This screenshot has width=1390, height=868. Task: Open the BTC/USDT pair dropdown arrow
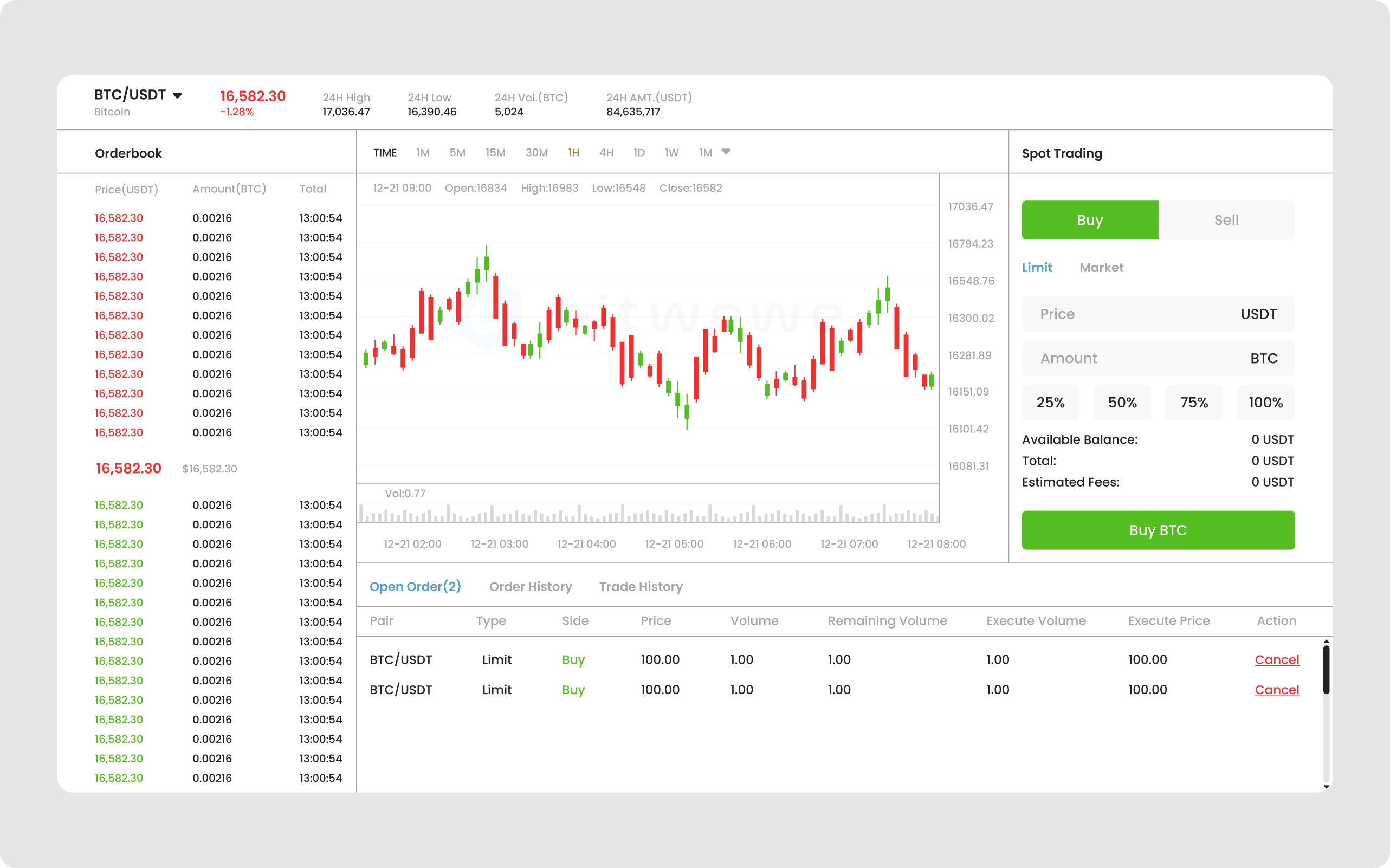coord(177,95)
